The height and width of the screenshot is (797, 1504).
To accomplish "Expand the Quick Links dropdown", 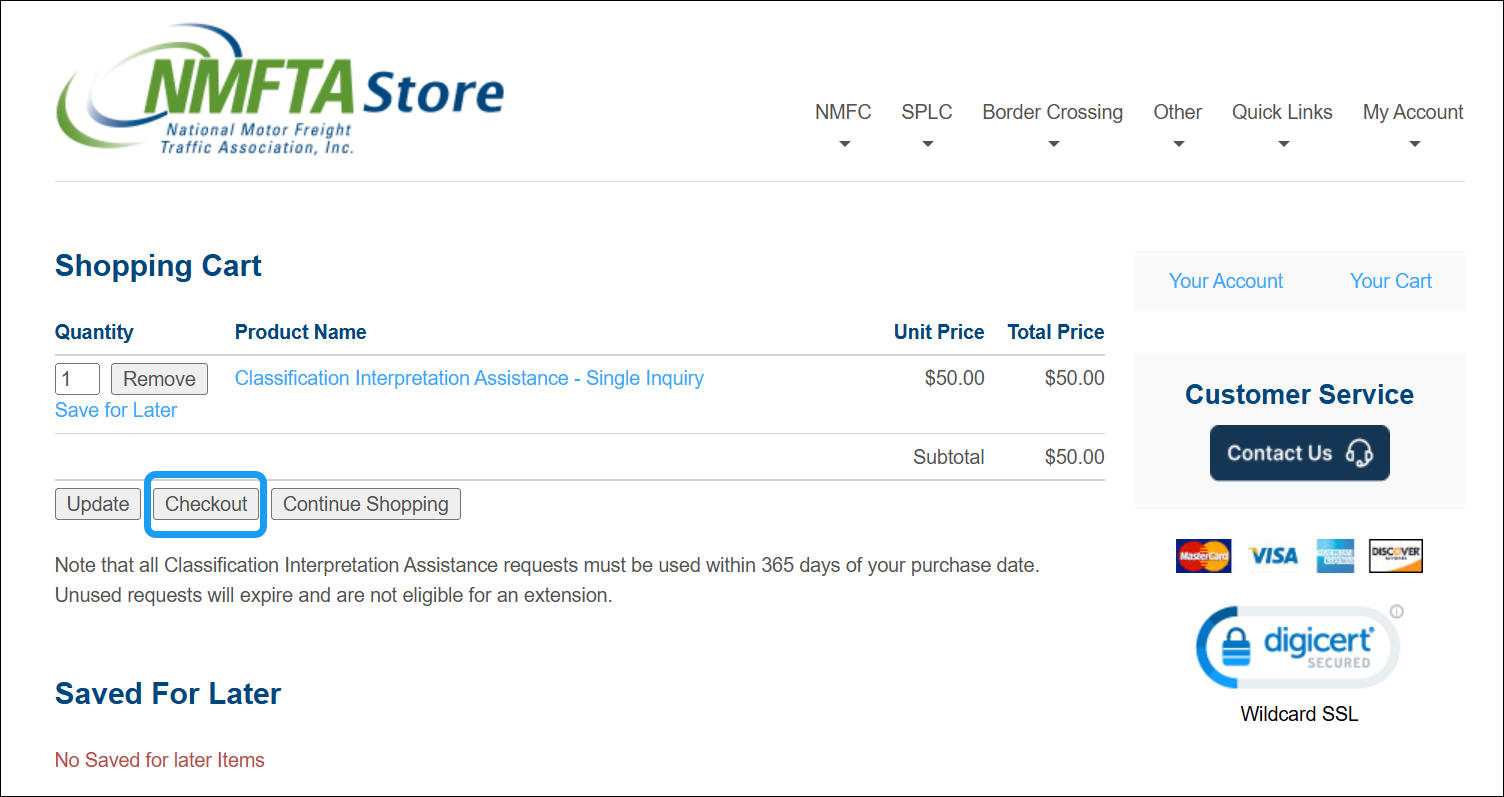I will (x=1282, y=112).
